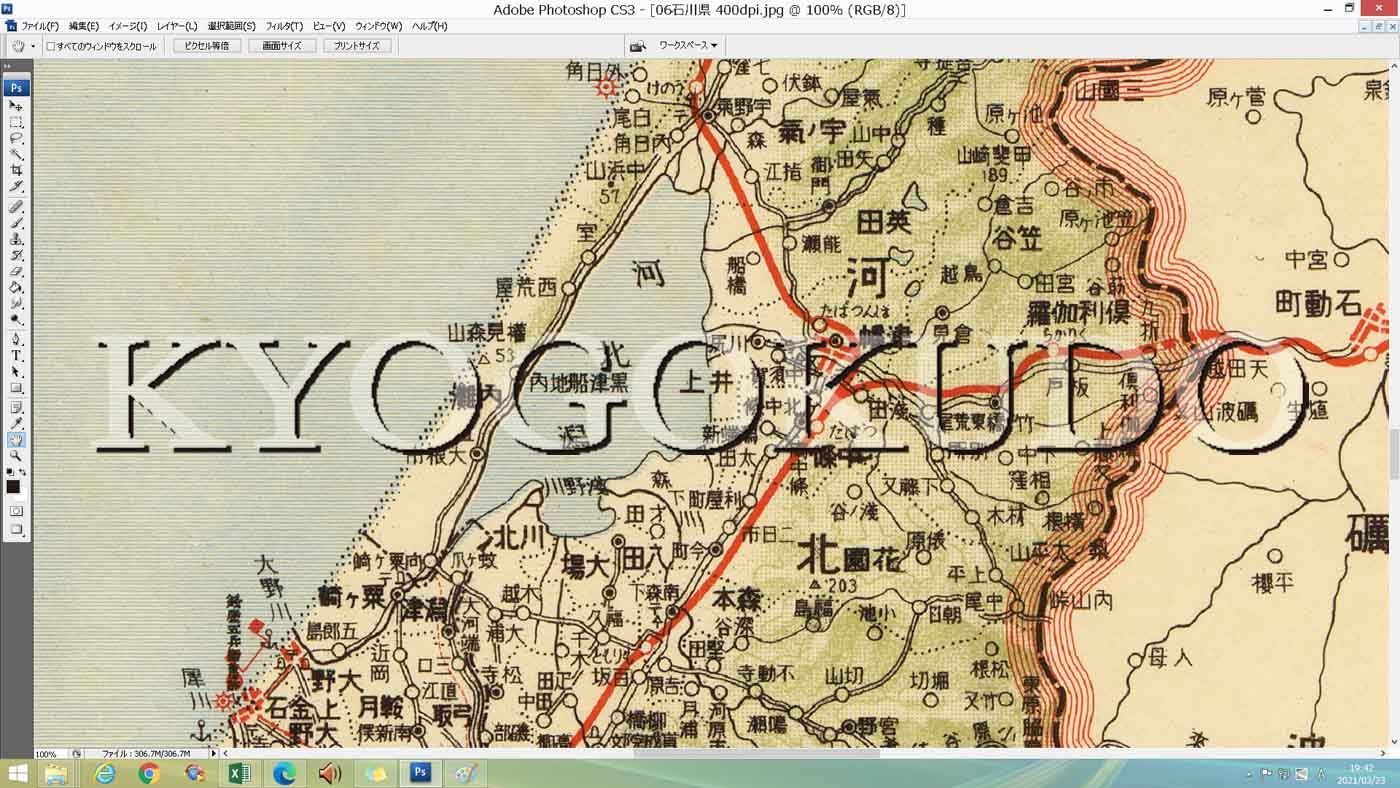Click the 画面サイズ button
Image resolution: width=1400 pixels, height=788 pixels.
tap(282, 46)
